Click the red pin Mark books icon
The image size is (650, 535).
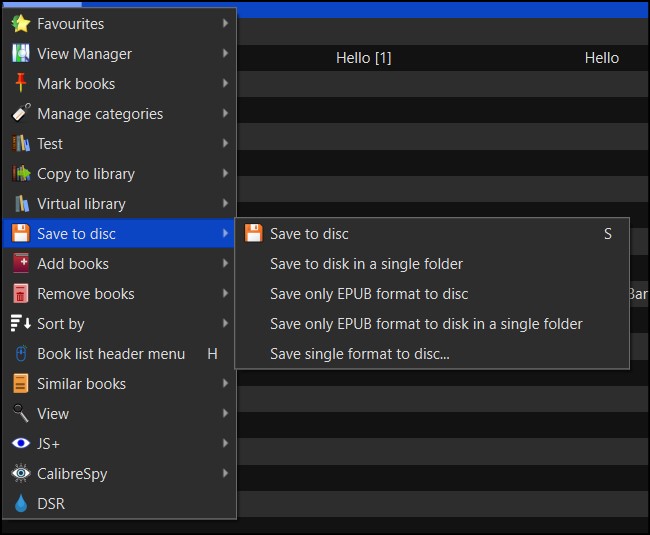20,84
